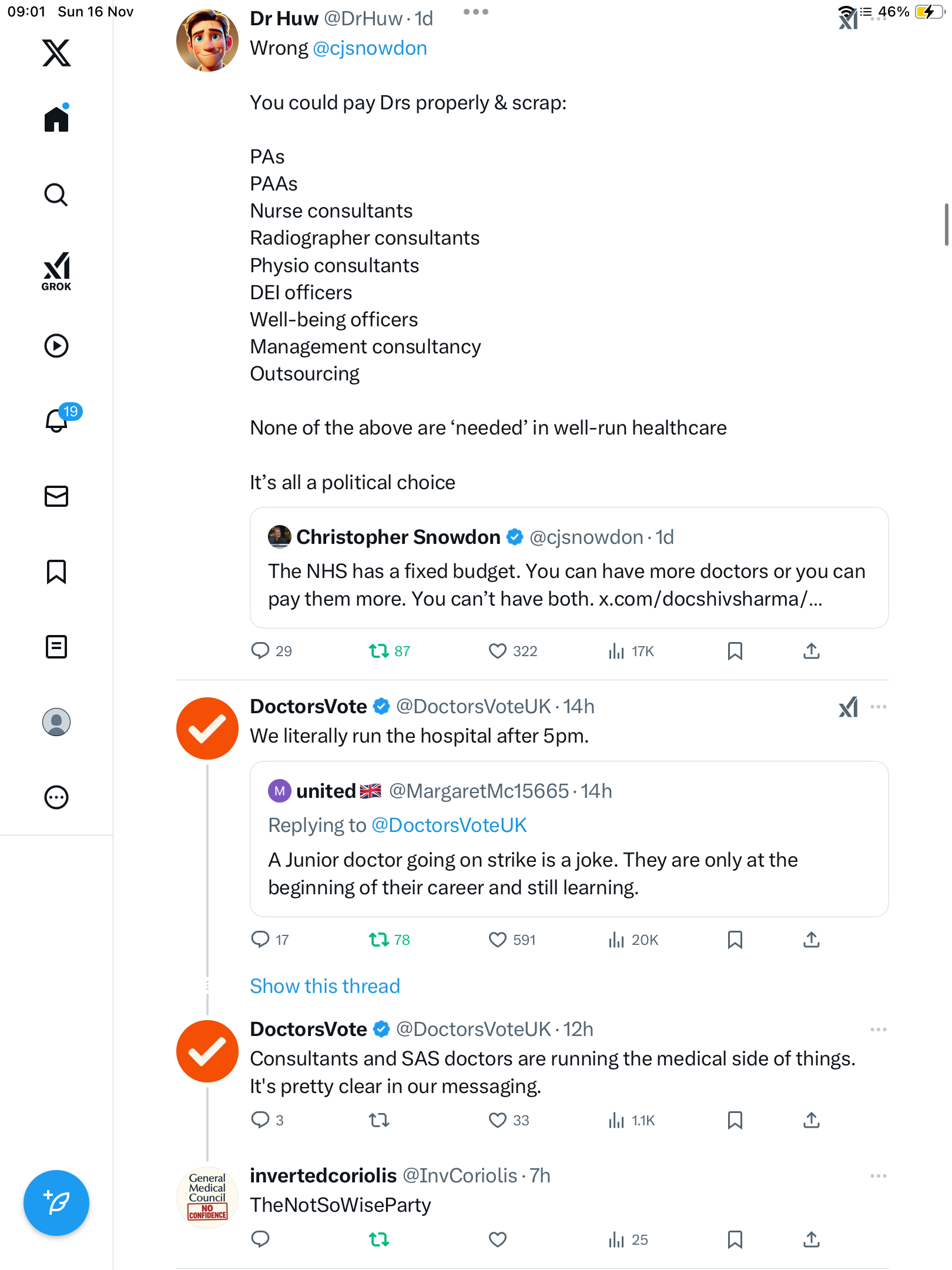
Task: Click Show this thread link
Action: (325, 986)
